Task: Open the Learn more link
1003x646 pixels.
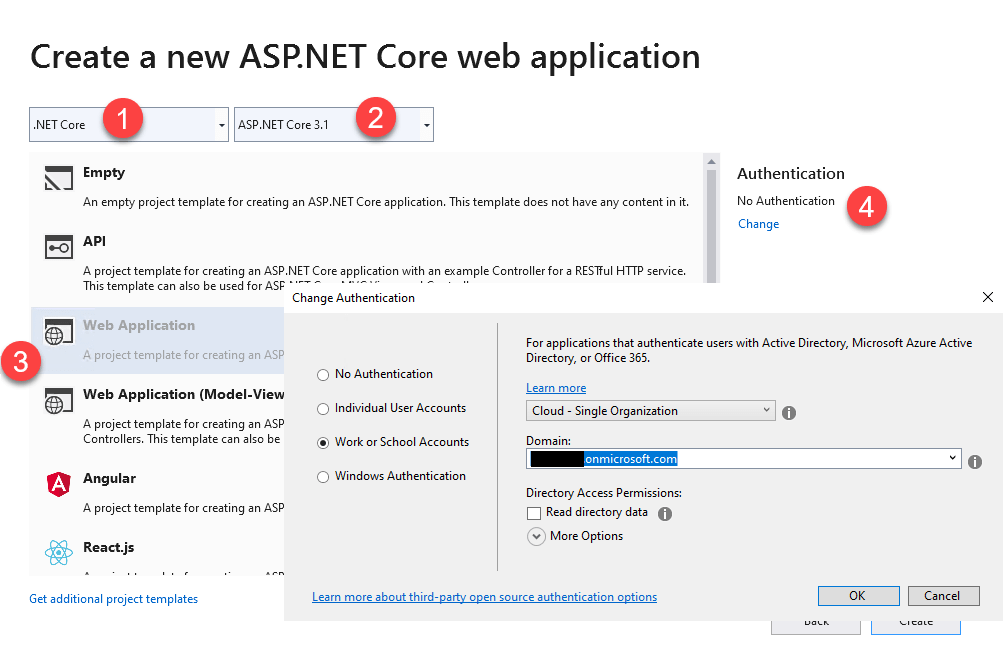Action: (x=556, y=388)
